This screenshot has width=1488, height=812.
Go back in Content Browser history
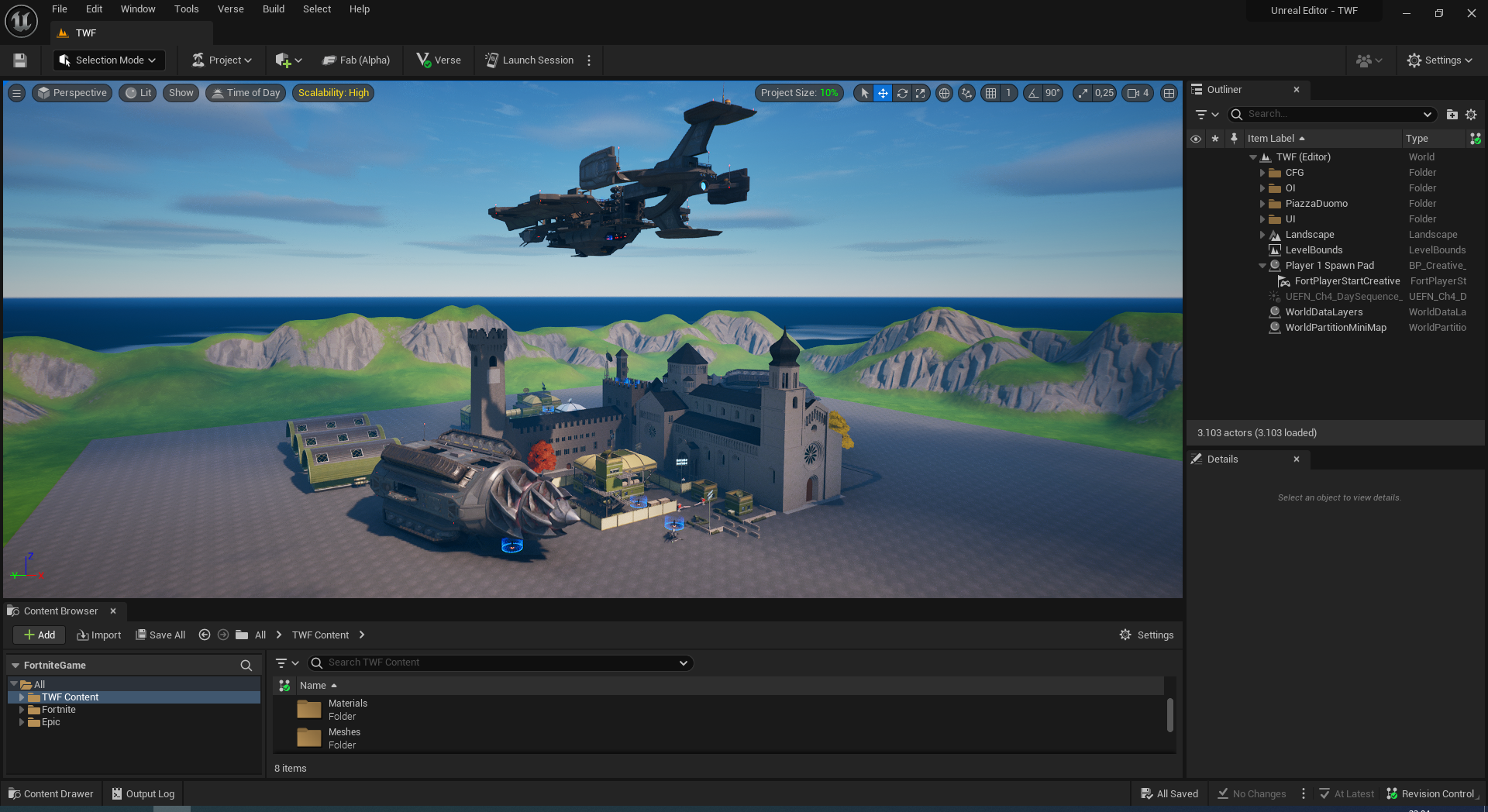pos(205,635)
